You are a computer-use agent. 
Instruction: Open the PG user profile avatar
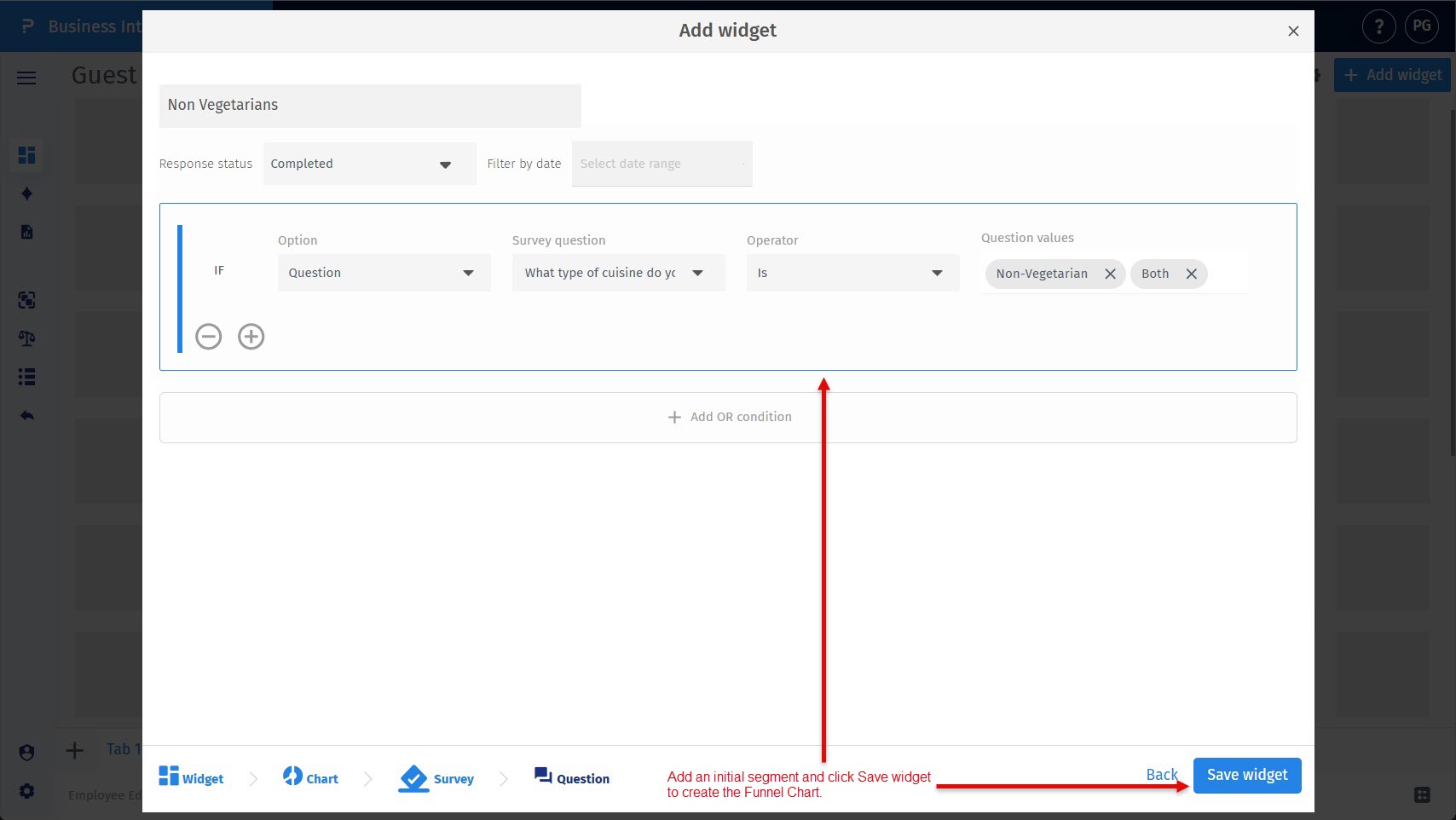1421,26
